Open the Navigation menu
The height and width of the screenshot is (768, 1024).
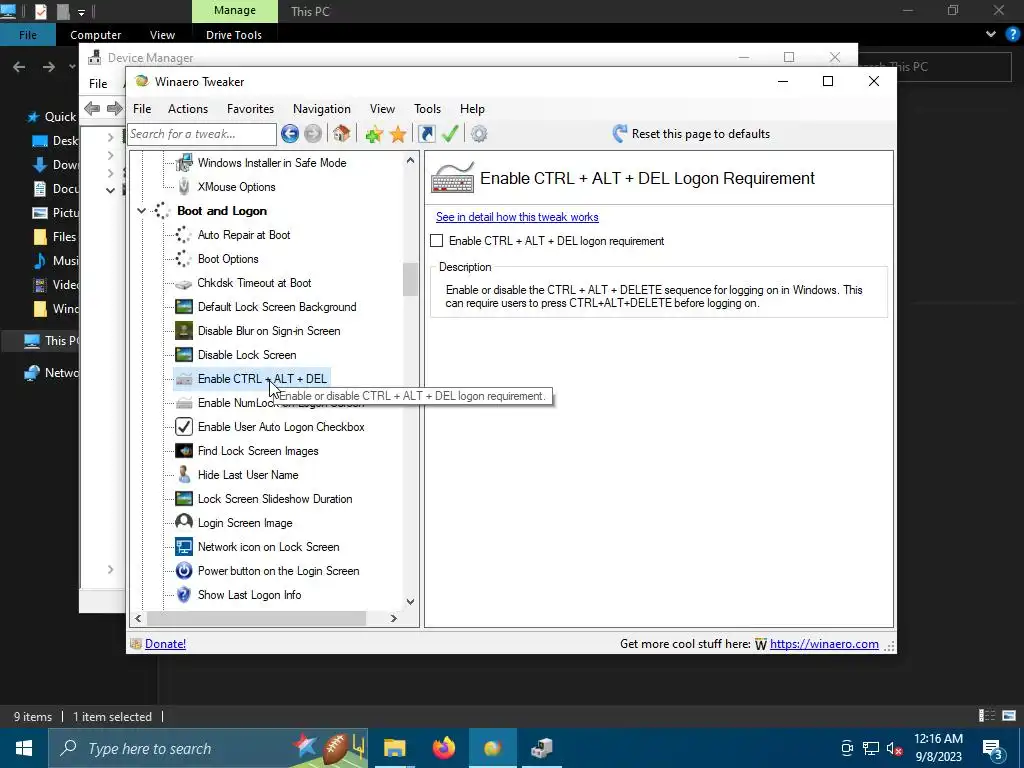[321, 109]
